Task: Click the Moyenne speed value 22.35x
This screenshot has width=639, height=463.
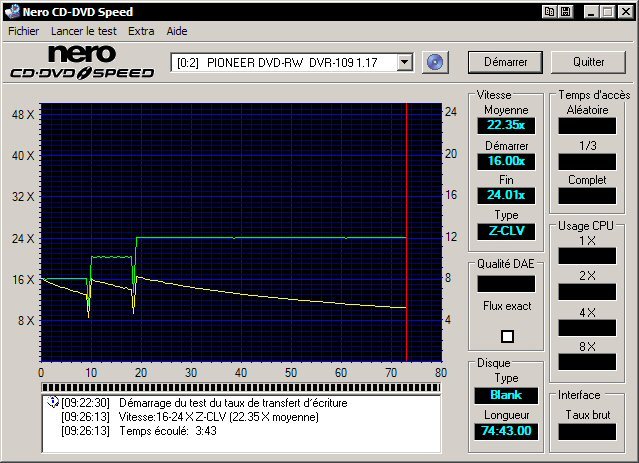Action: 506,125
